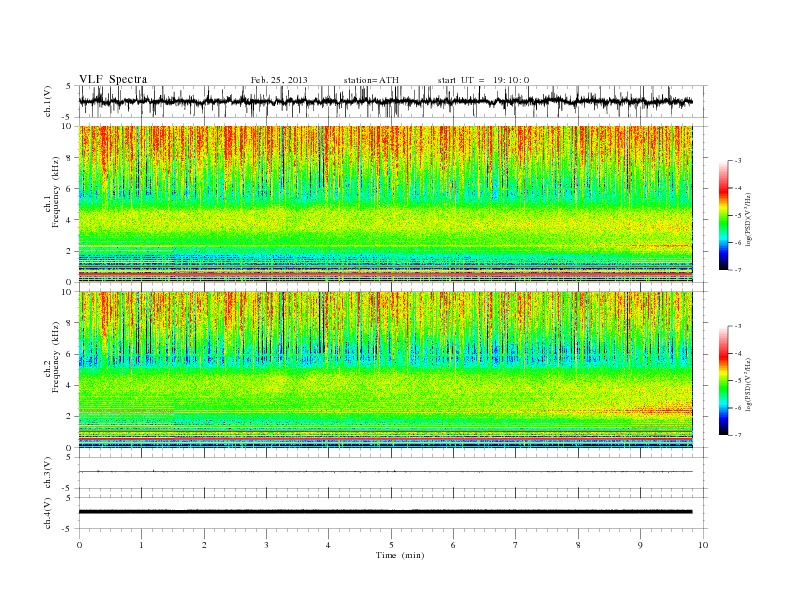Click the '10' minute tick label on time axis
The width and height of the screenshot is (792, 612).
[703, 545]
